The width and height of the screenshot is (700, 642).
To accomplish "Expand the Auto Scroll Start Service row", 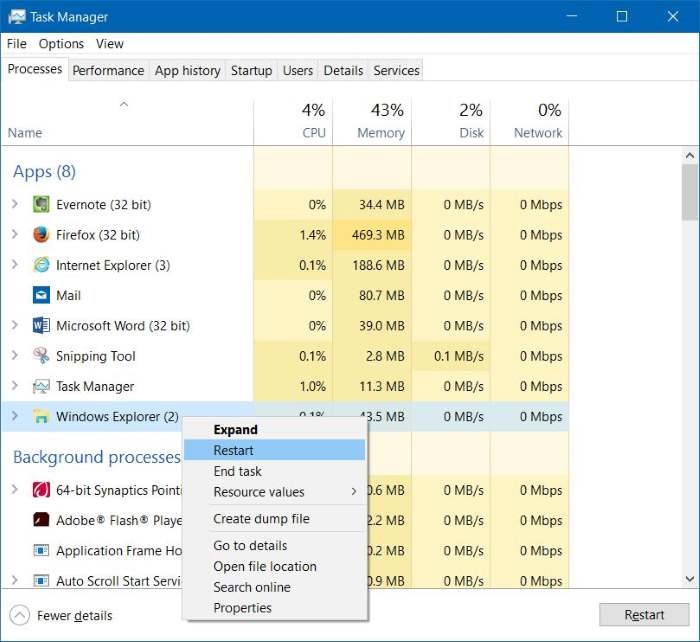I will pos(15,580).
